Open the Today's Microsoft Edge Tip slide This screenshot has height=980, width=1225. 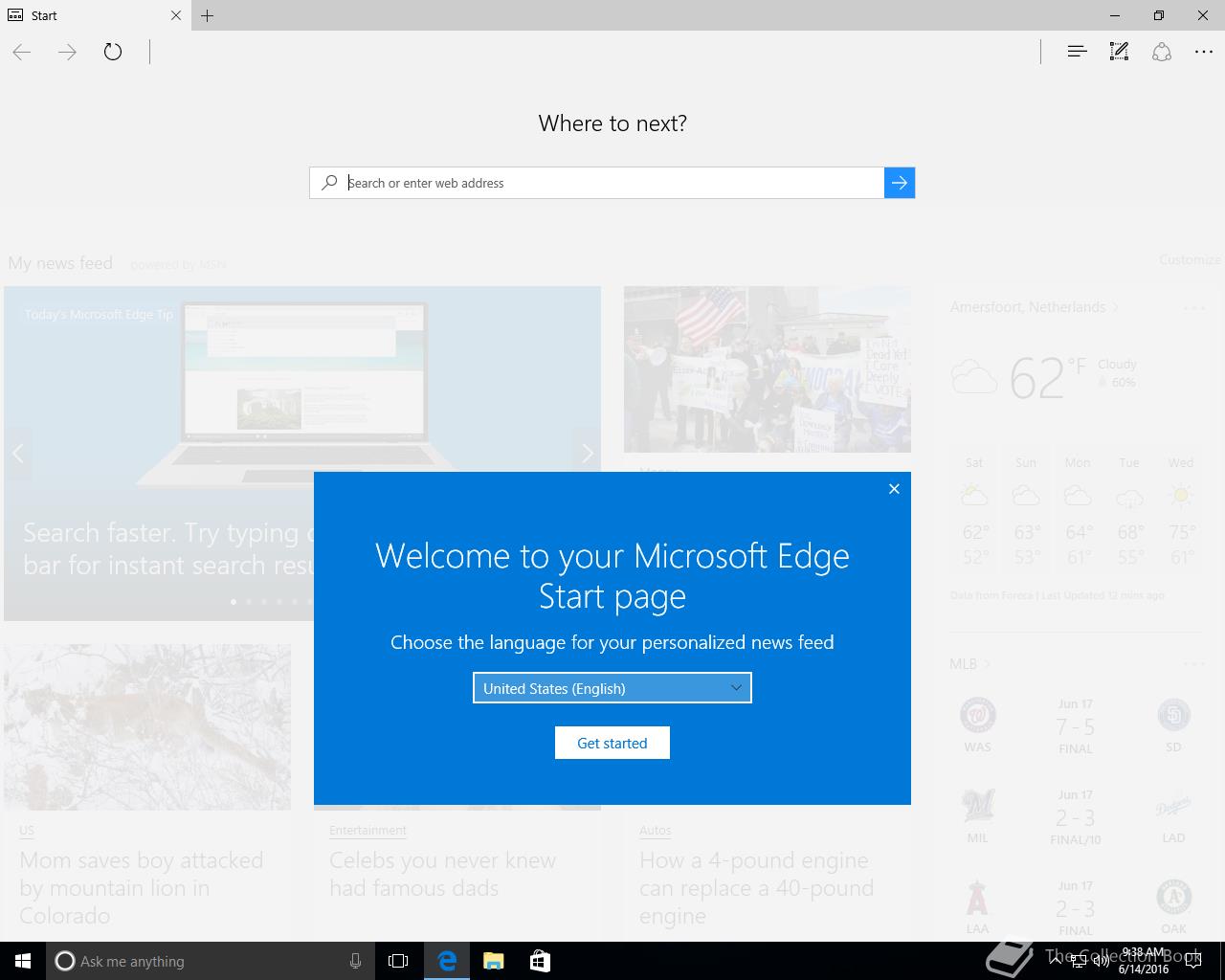(302, 453)
